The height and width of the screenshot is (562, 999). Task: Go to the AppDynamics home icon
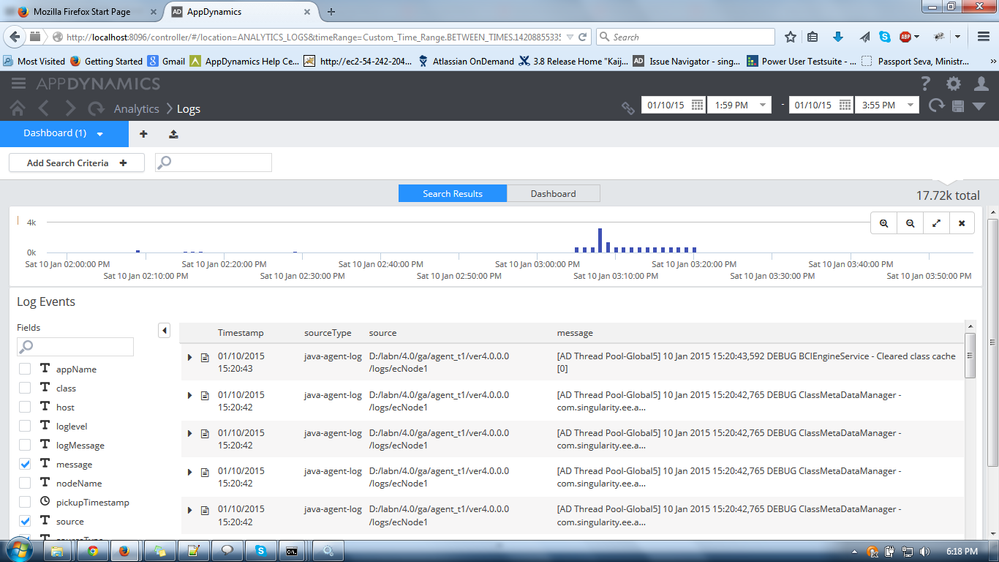pyautogui.click(x=17, y=107)
